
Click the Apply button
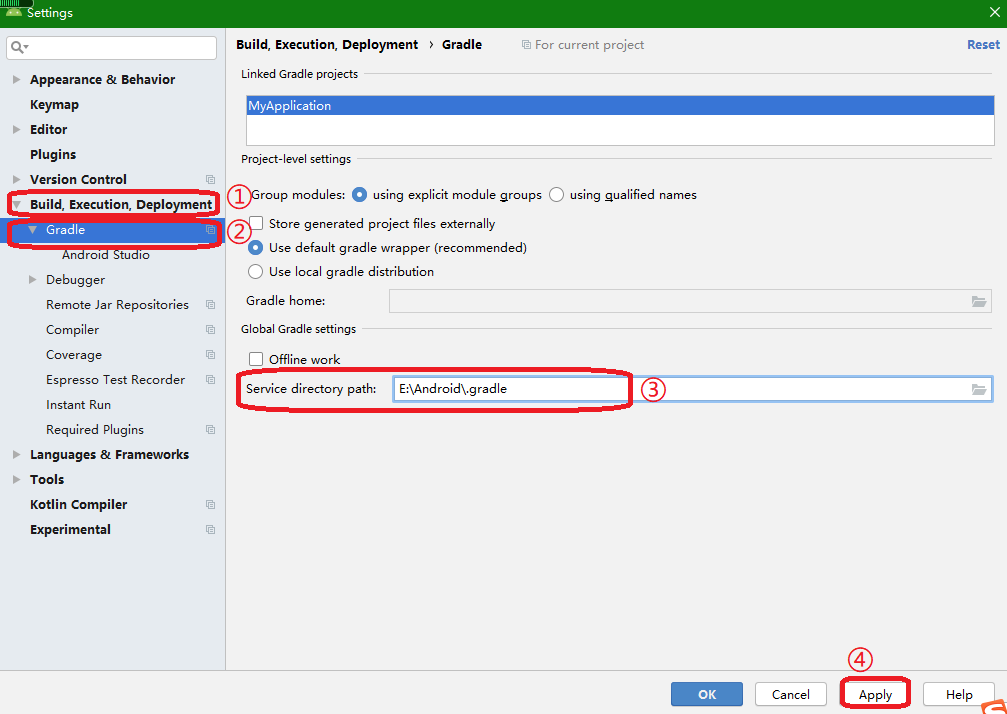(875, 694)
